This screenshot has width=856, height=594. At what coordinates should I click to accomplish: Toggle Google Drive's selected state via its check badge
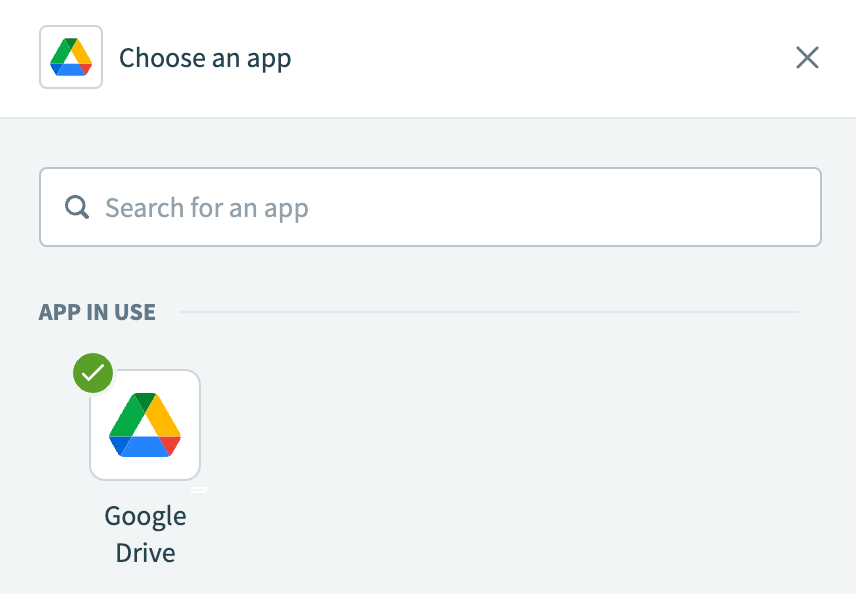coord(92,373)
